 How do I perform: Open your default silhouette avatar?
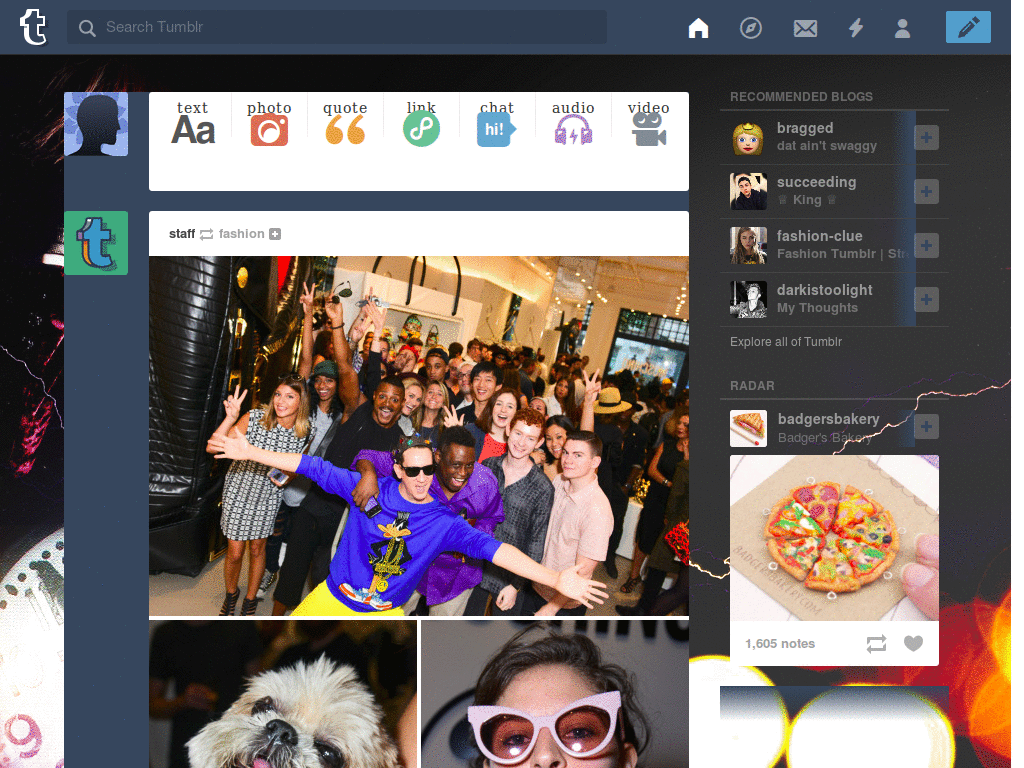point(96,124)
